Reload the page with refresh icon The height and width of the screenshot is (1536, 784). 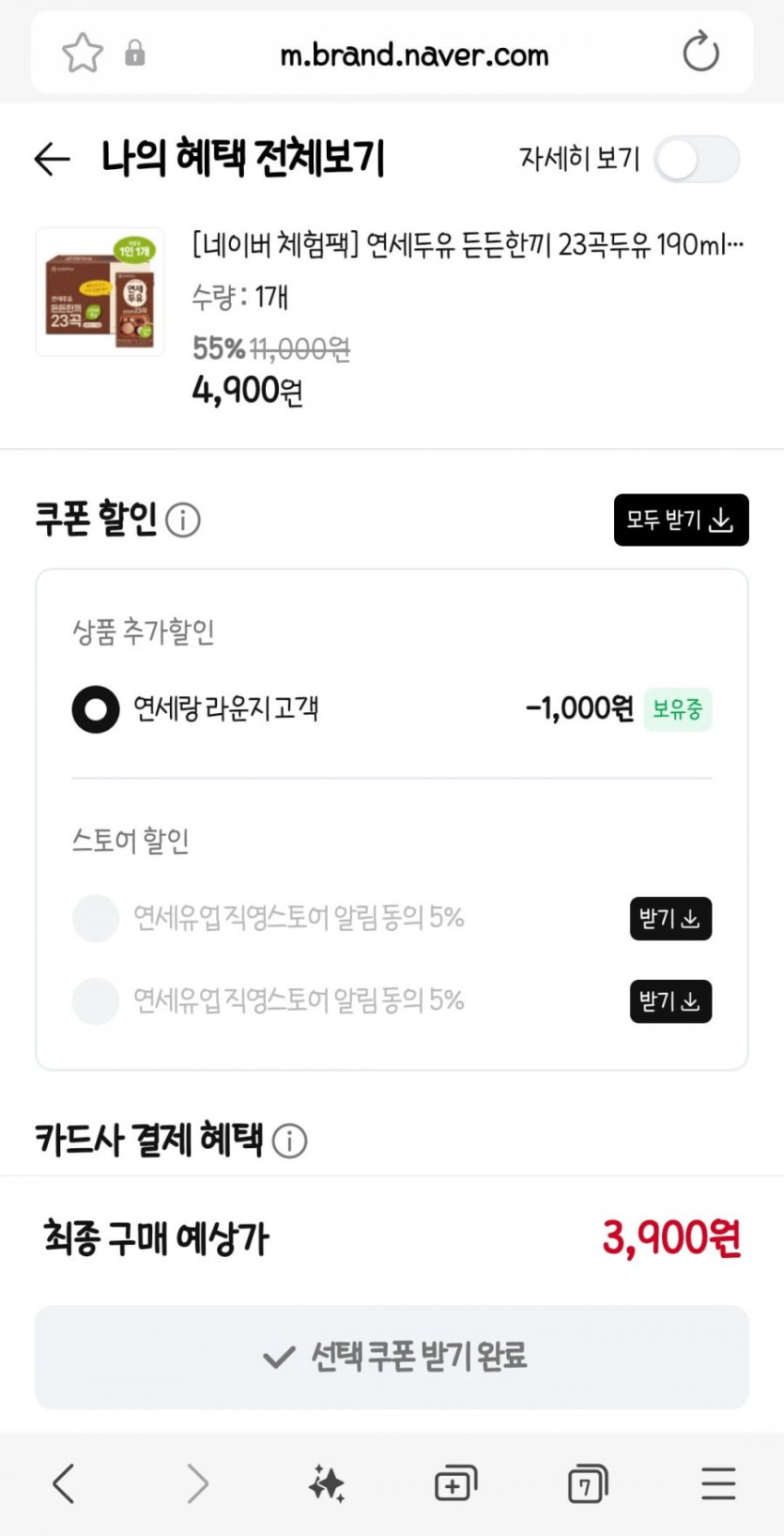point(700,53)
